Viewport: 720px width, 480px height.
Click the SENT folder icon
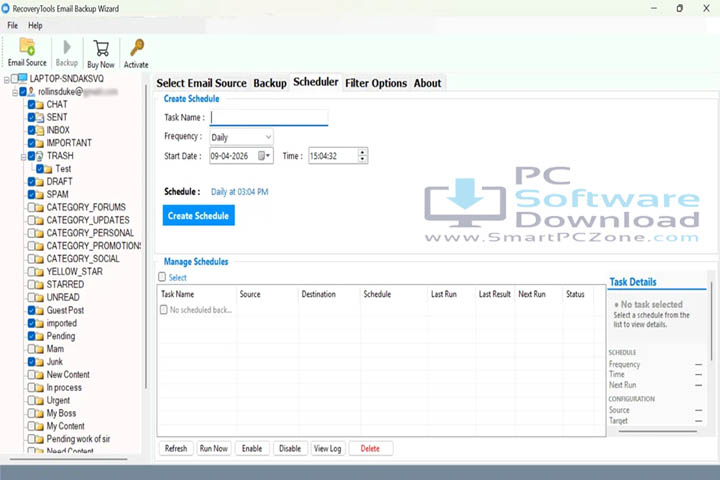(40, 118)
